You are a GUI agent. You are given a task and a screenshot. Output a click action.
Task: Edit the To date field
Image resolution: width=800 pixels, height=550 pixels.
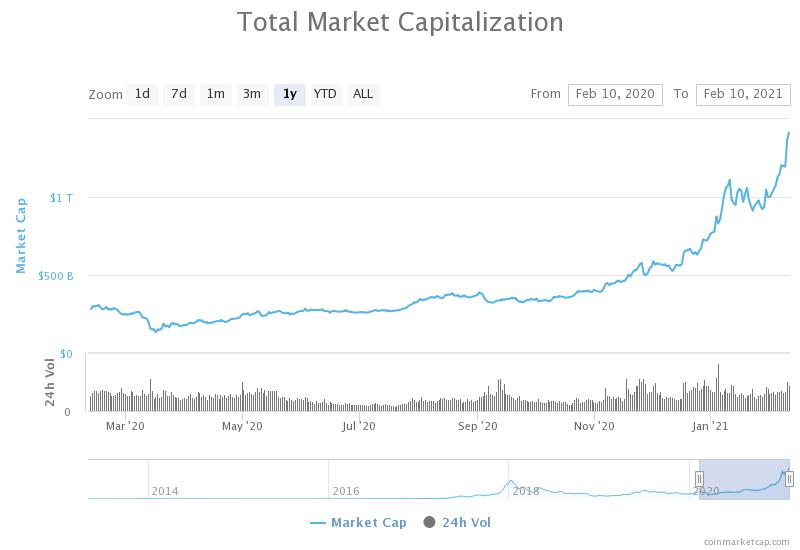[x=742, y=94]
